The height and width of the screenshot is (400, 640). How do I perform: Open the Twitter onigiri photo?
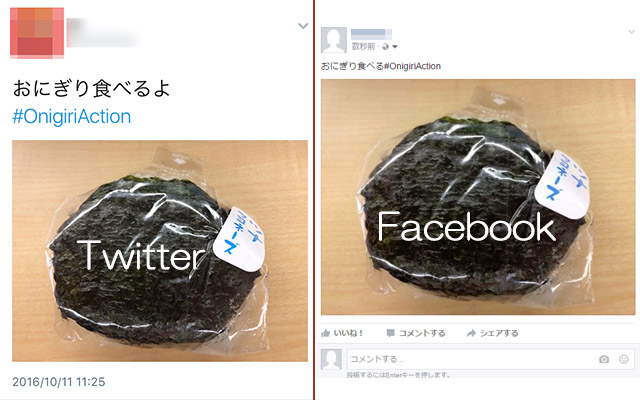tap(160, 251)
